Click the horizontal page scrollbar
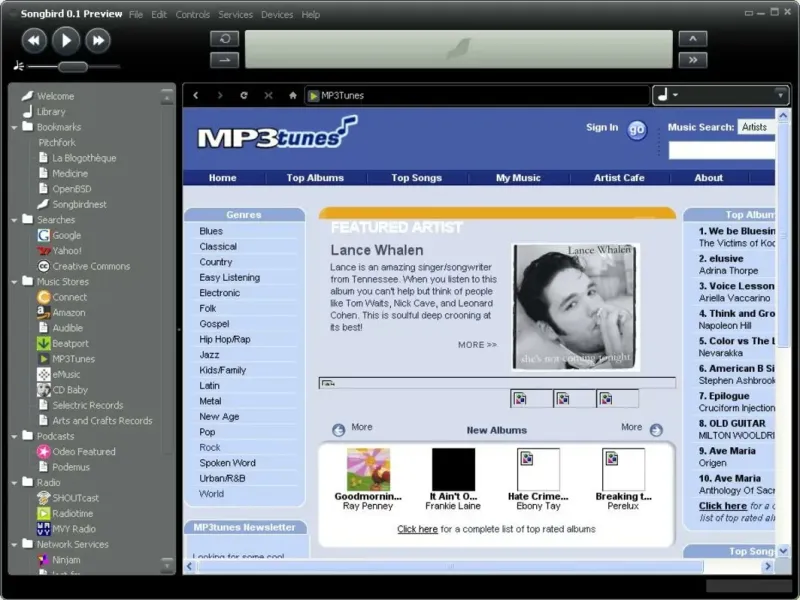 pyautogui.click(x=450, y=566)
